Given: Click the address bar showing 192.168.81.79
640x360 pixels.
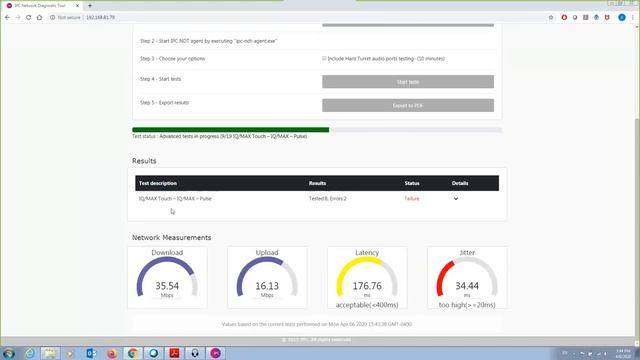Looking at the screenshot, I should pyautogui.click(x=100, y=18).
